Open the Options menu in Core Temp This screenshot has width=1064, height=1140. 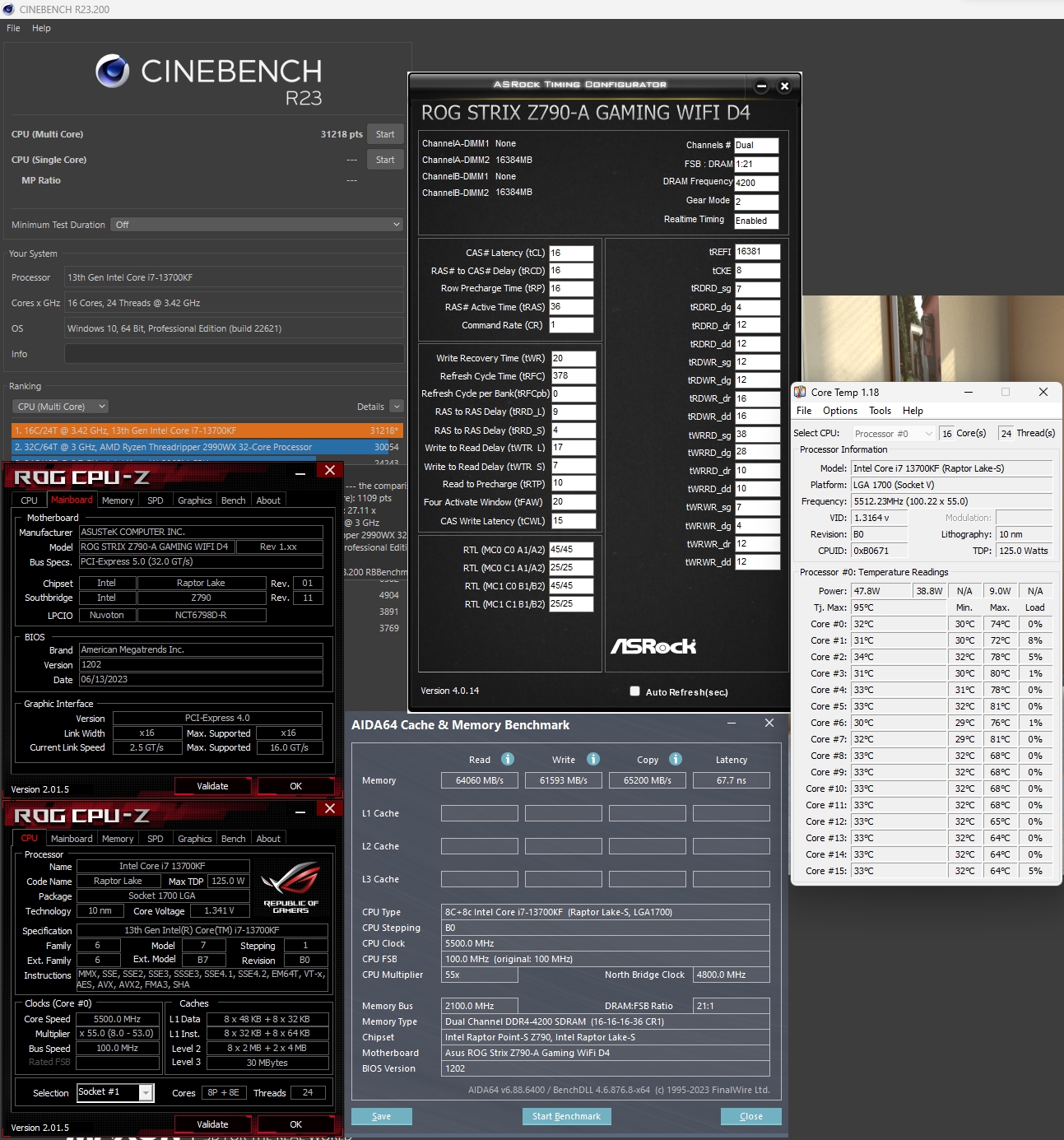(x=839, y=411)
